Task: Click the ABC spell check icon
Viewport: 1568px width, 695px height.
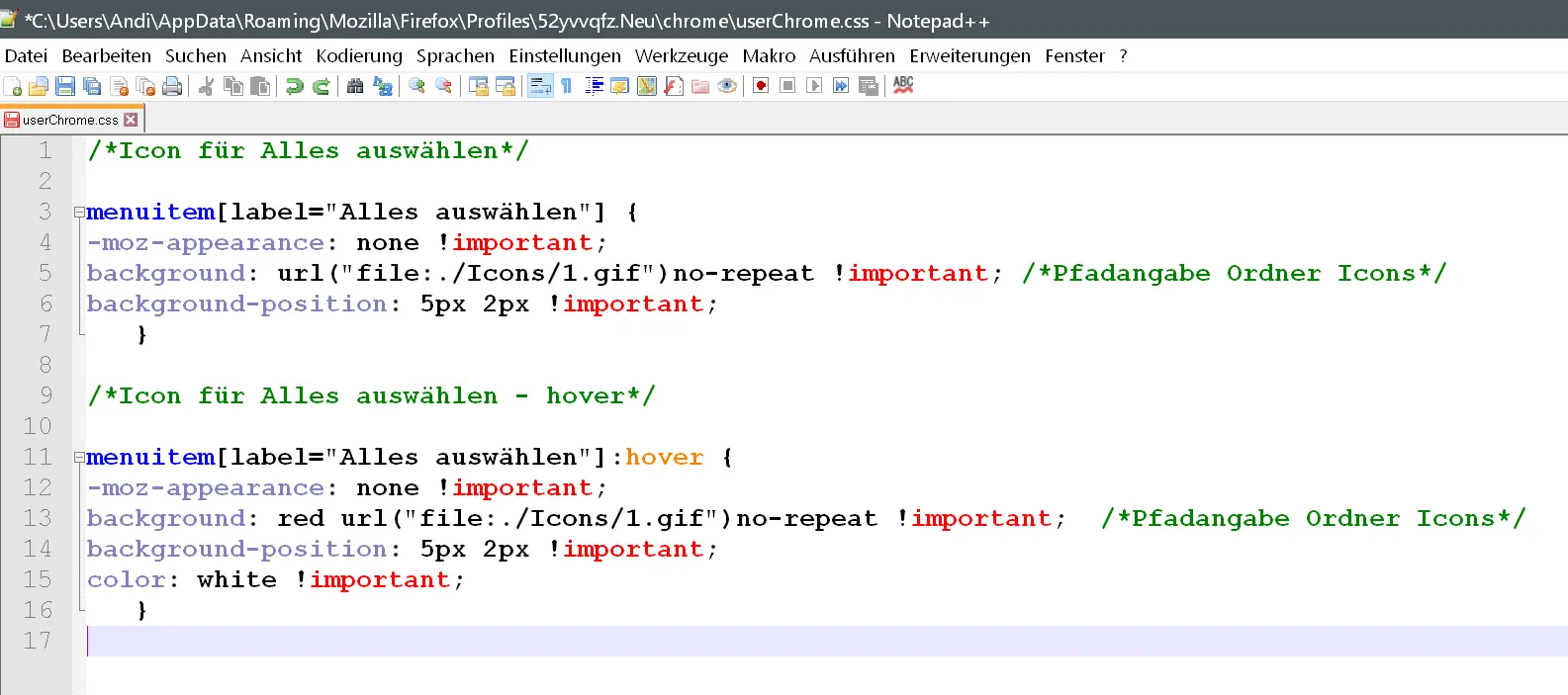Action: (903, 86)
